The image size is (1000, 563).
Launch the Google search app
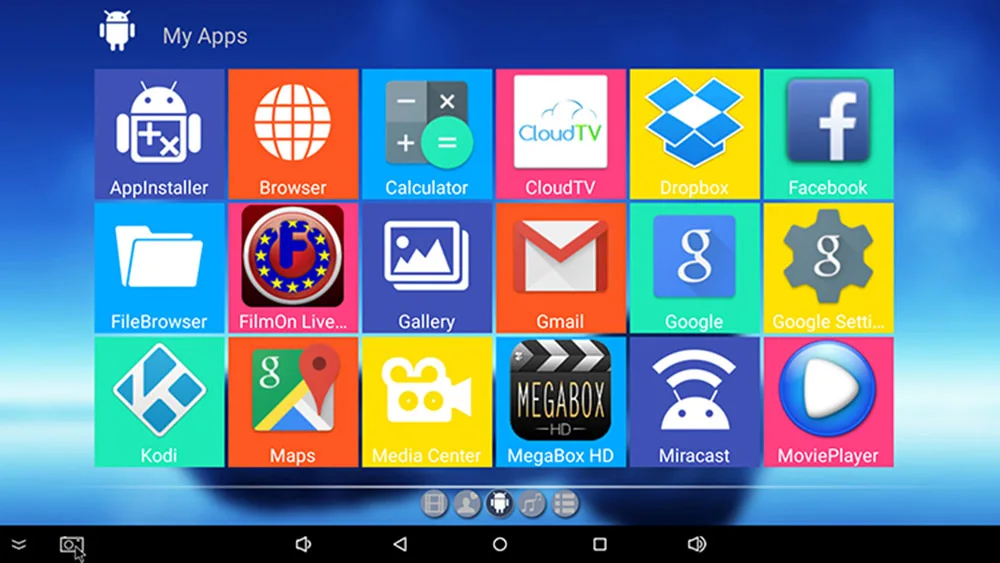click(695, 268)
